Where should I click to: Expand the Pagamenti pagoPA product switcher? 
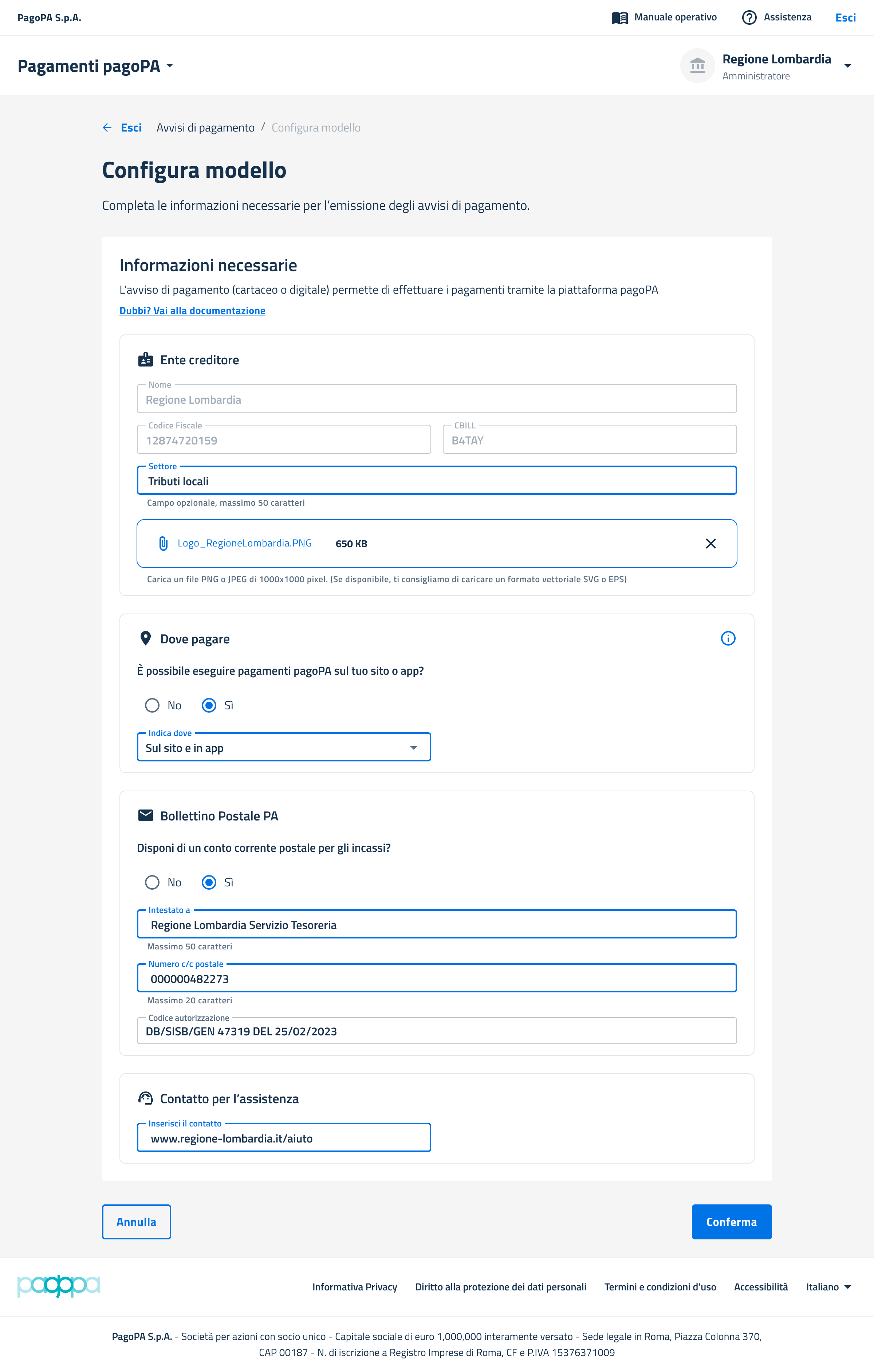pos(95,66)
